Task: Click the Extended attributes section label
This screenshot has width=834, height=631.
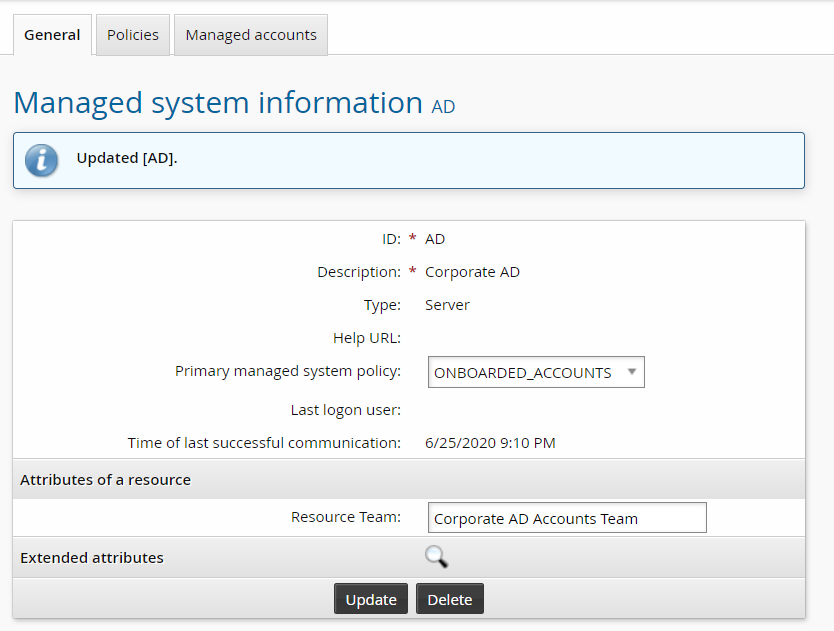Action: (x=92, y=558)
